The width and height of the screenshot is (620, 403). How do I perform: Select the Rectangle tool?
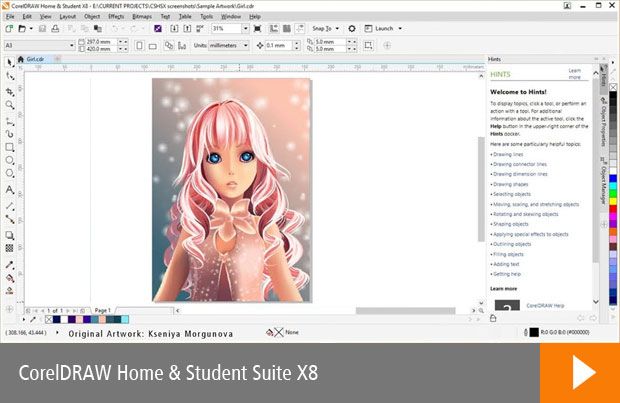[x=9, y=146]
